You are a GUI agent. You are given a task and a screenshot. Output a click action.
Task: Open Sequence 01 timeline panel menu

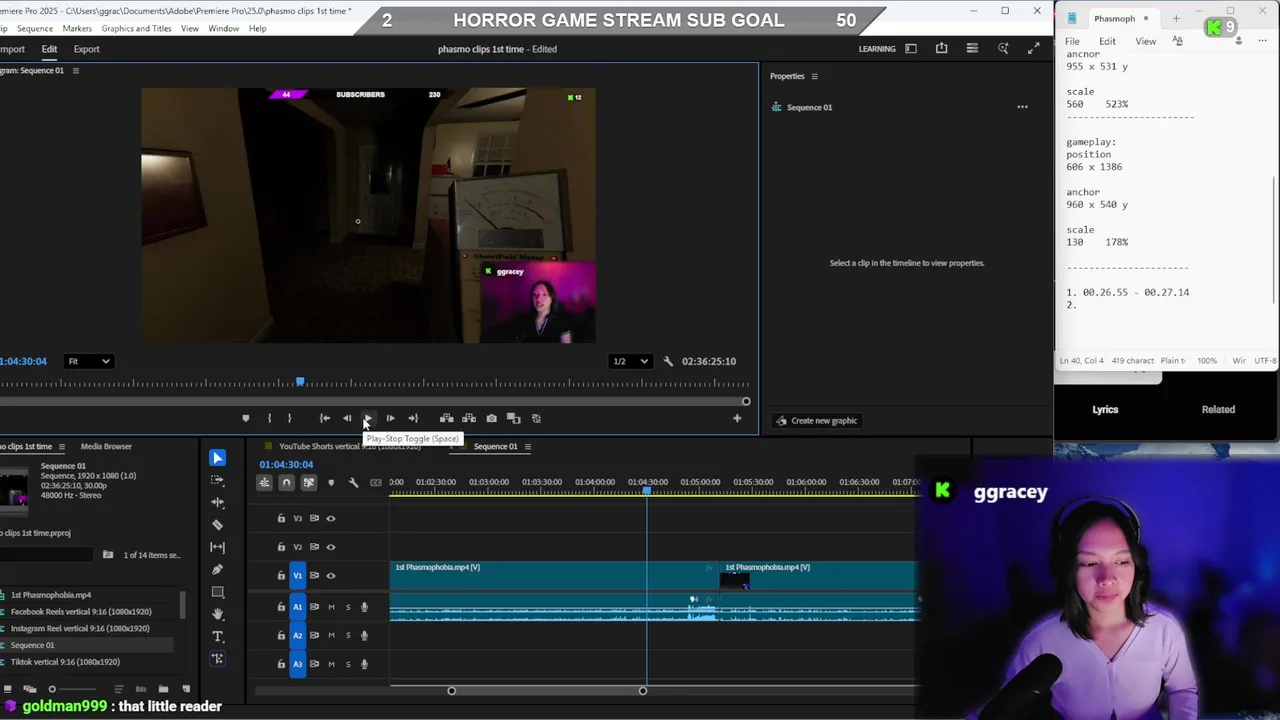pyautogui.click(x=527, y=447)
